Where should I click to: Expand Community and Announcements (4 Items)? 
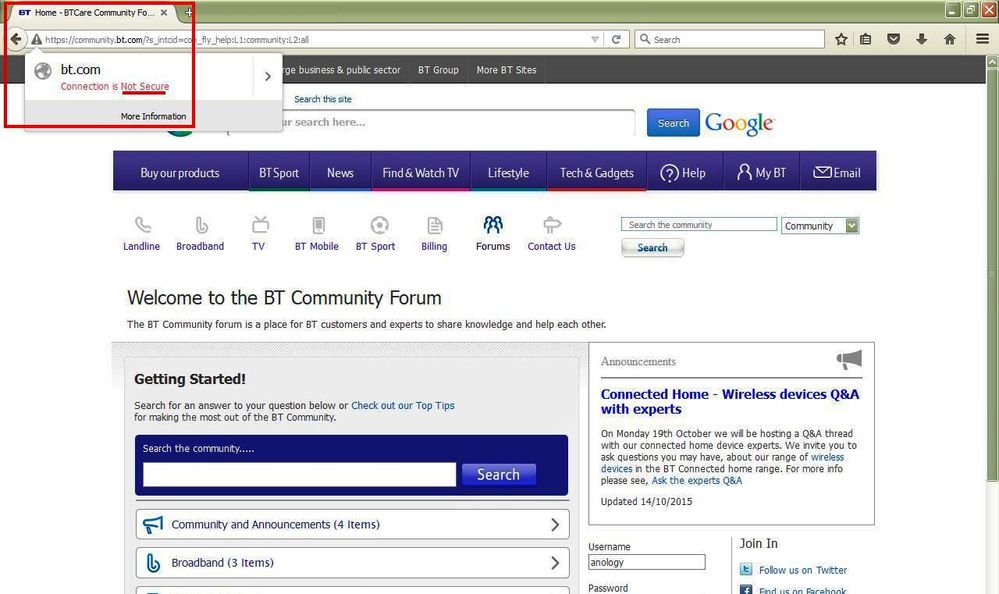(x=352, y=525)
